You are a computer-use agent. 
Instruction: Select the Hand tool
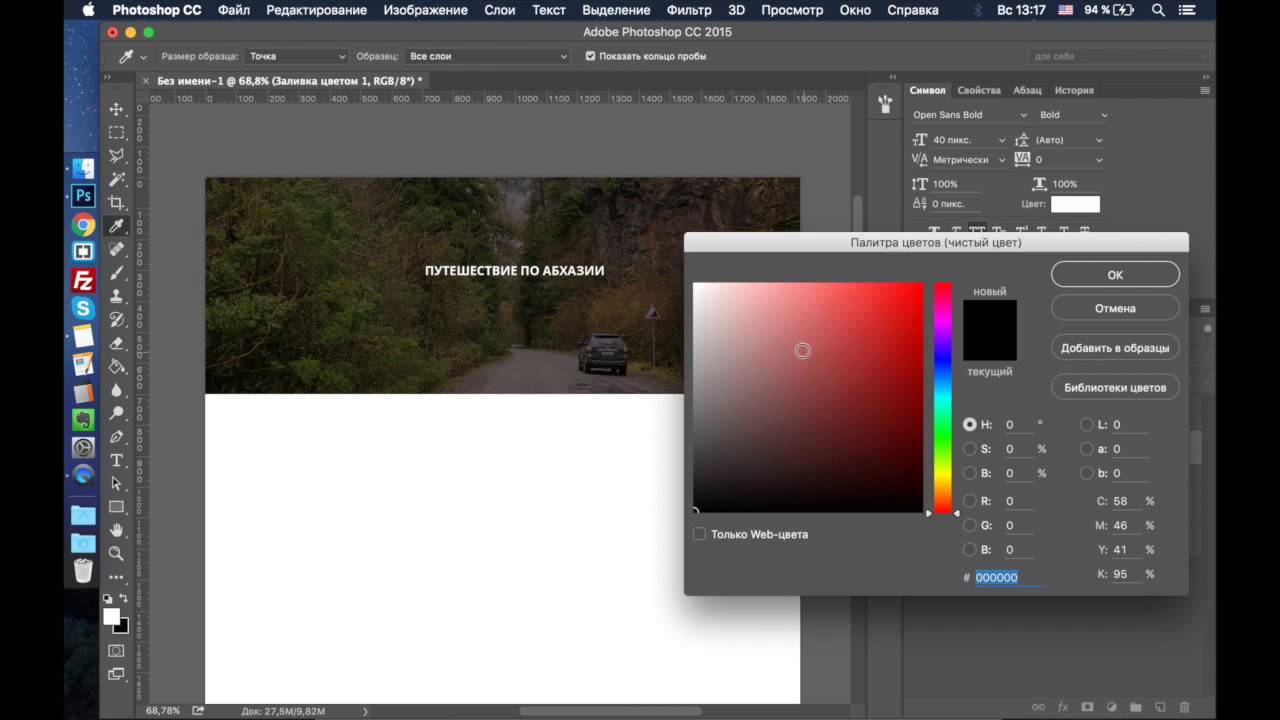[116, 530]
